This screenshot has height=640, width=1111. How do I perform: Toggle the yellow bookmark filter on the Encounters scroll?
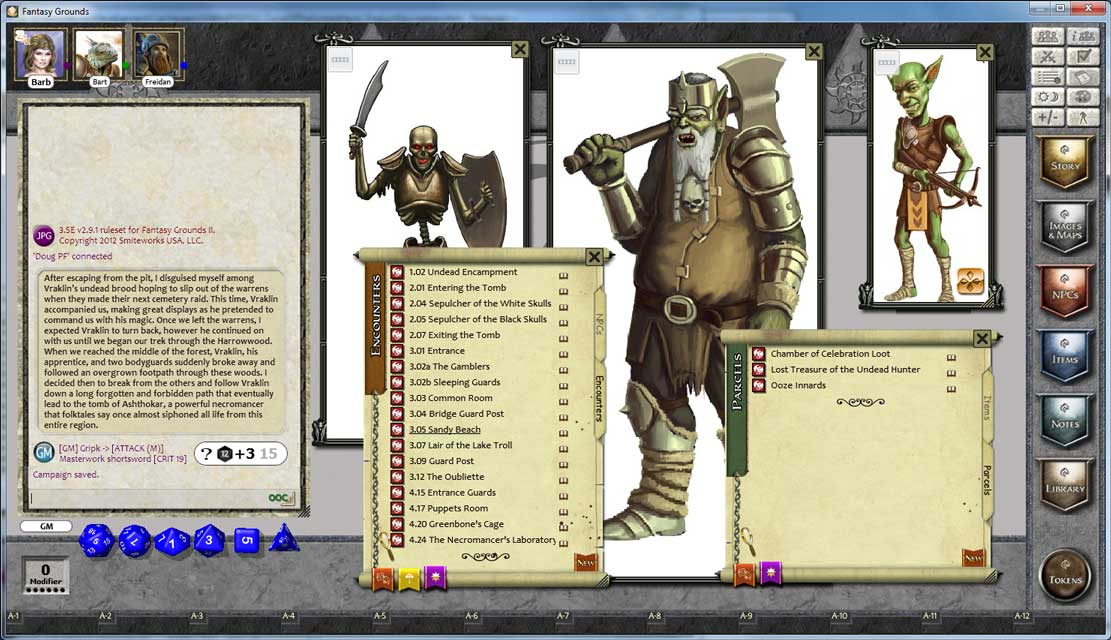409,577
